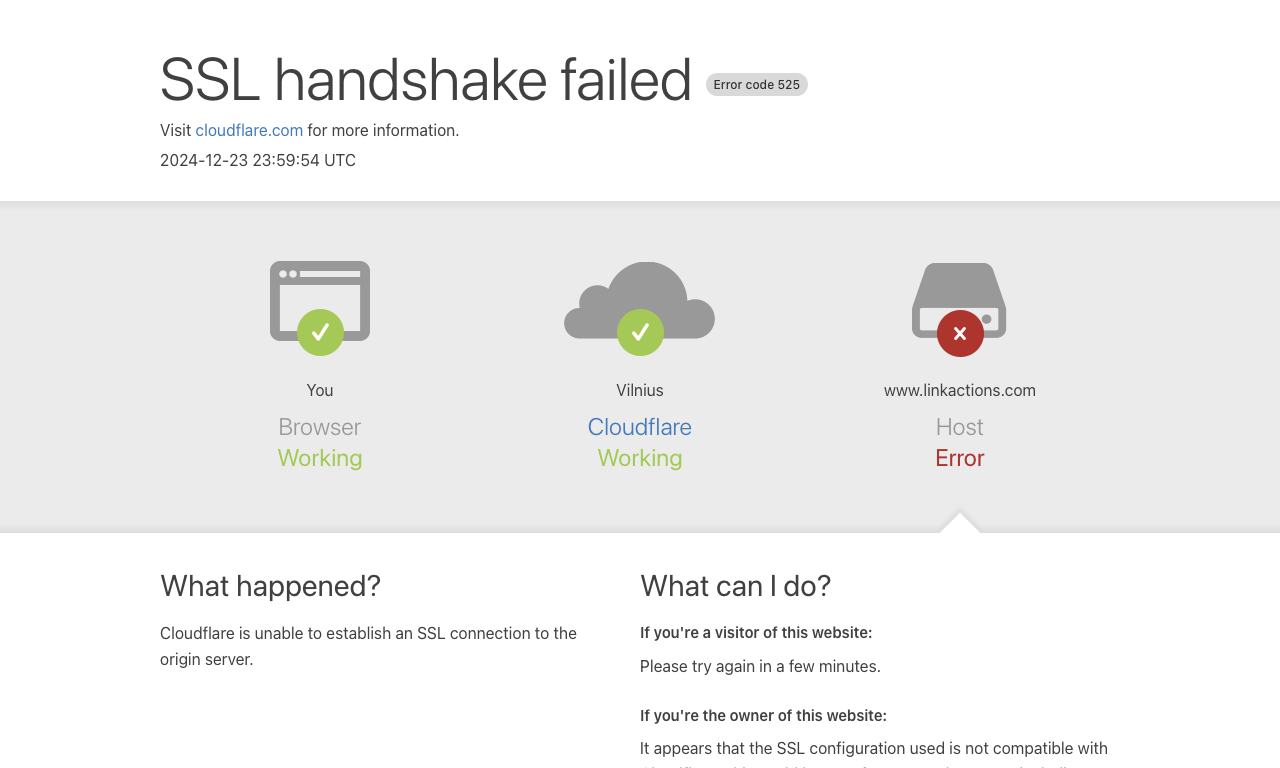Open the cloudflare.com link
This screenshot has width=1280, height=768.
coord(249,130)
